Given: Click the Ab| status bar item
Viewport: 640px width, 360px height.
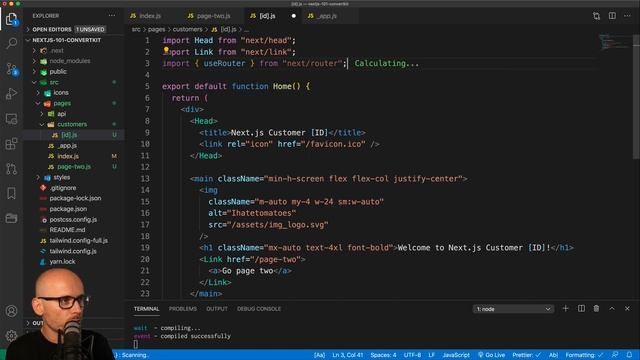Looking at the screenshot, I should 553,355.
